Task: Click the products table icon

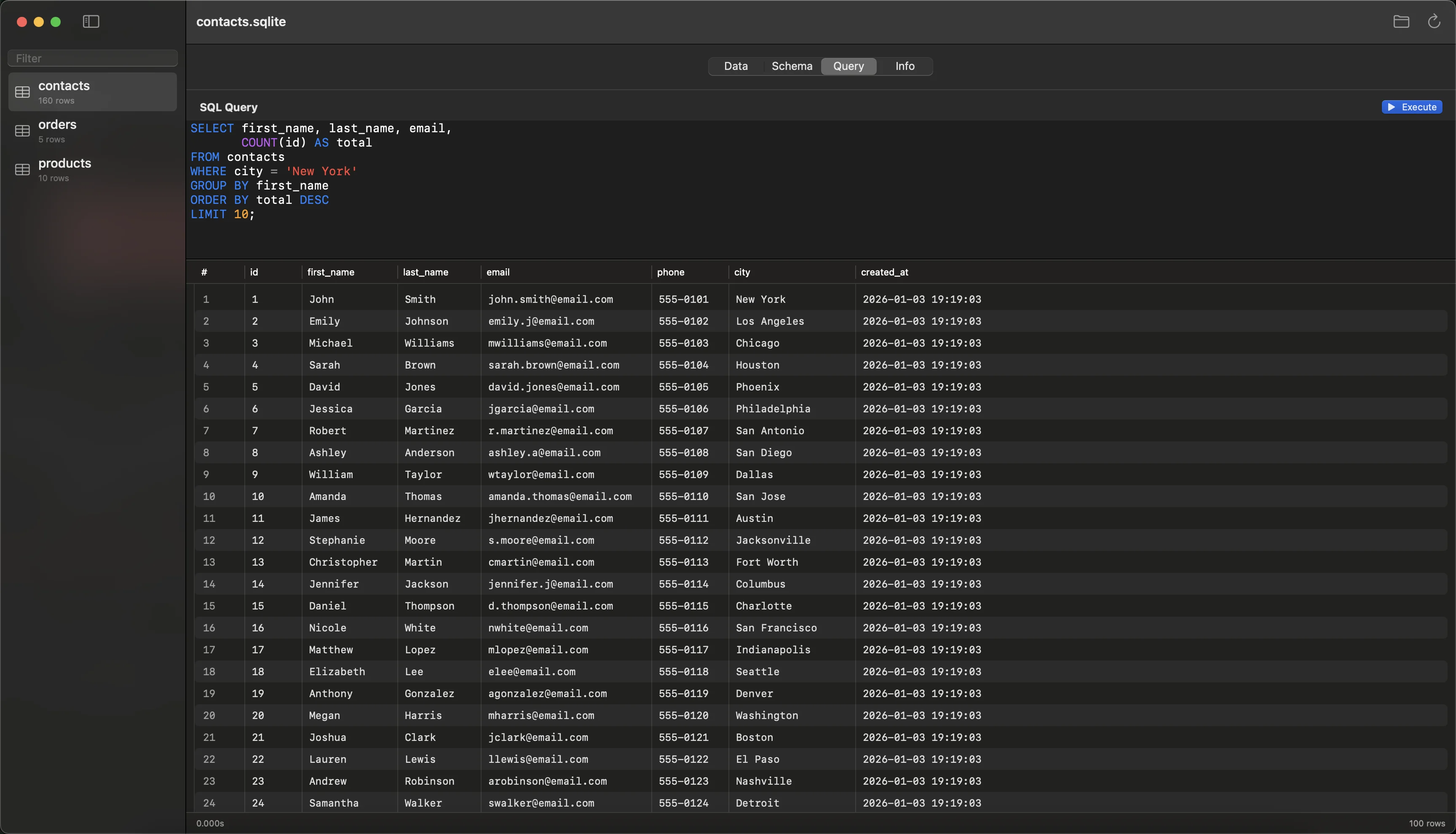Action: [x=22, y=170]
